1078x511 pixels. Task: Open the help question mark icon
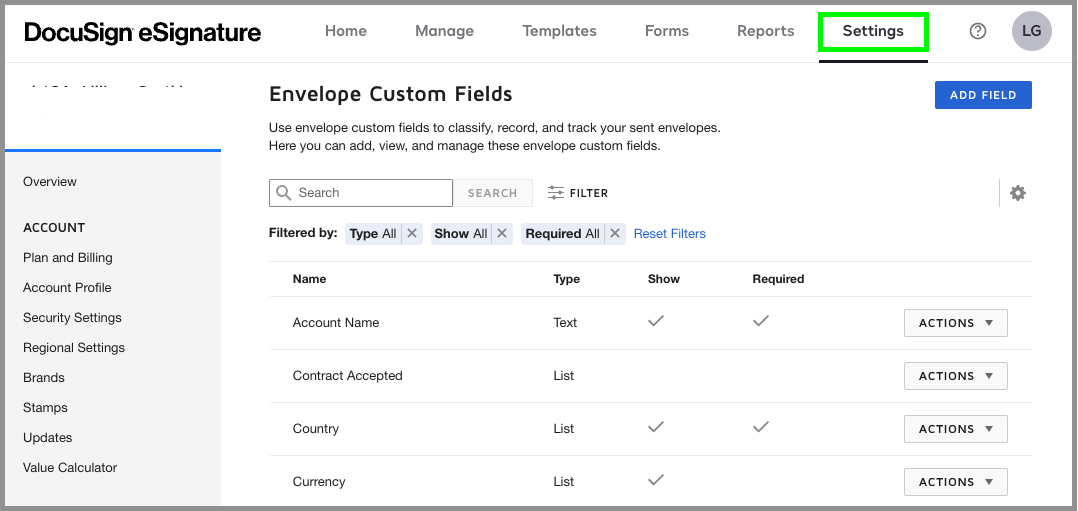pos(978,31)
